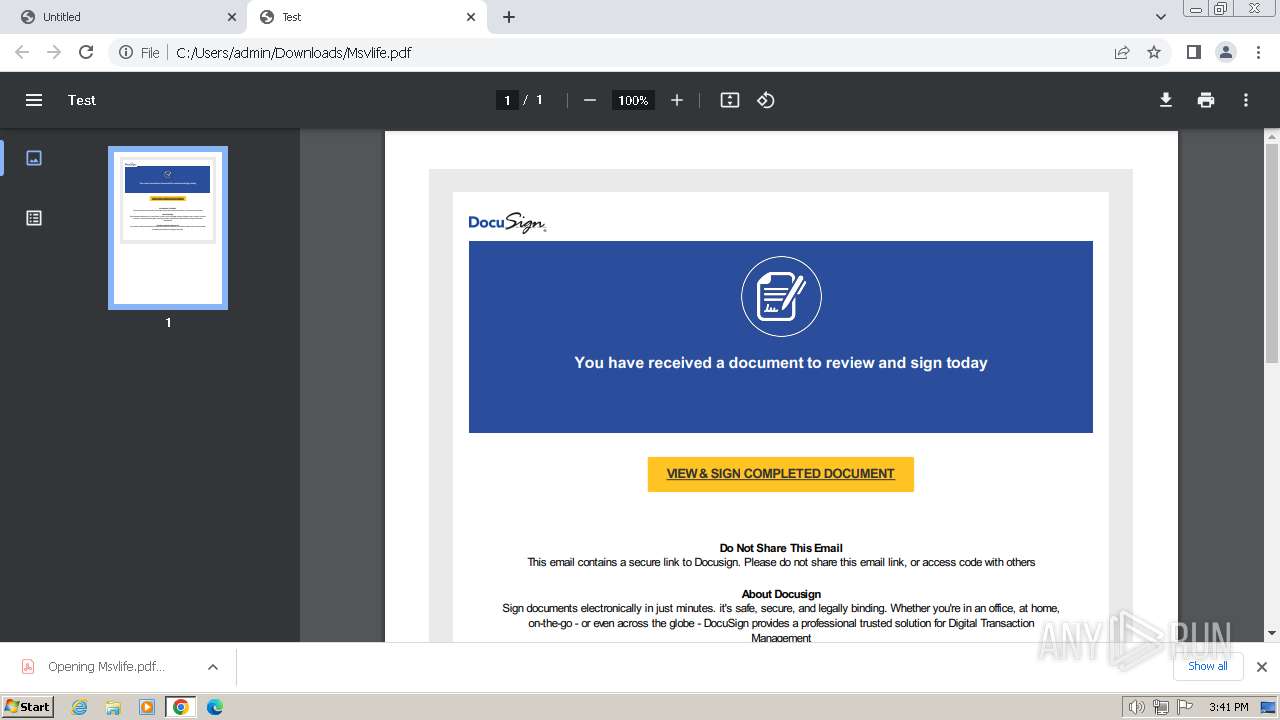Open the Chrome side panel
The width and height of the screenshot is (1280, 720).
pyautogui.click(x=1194, y=52)
